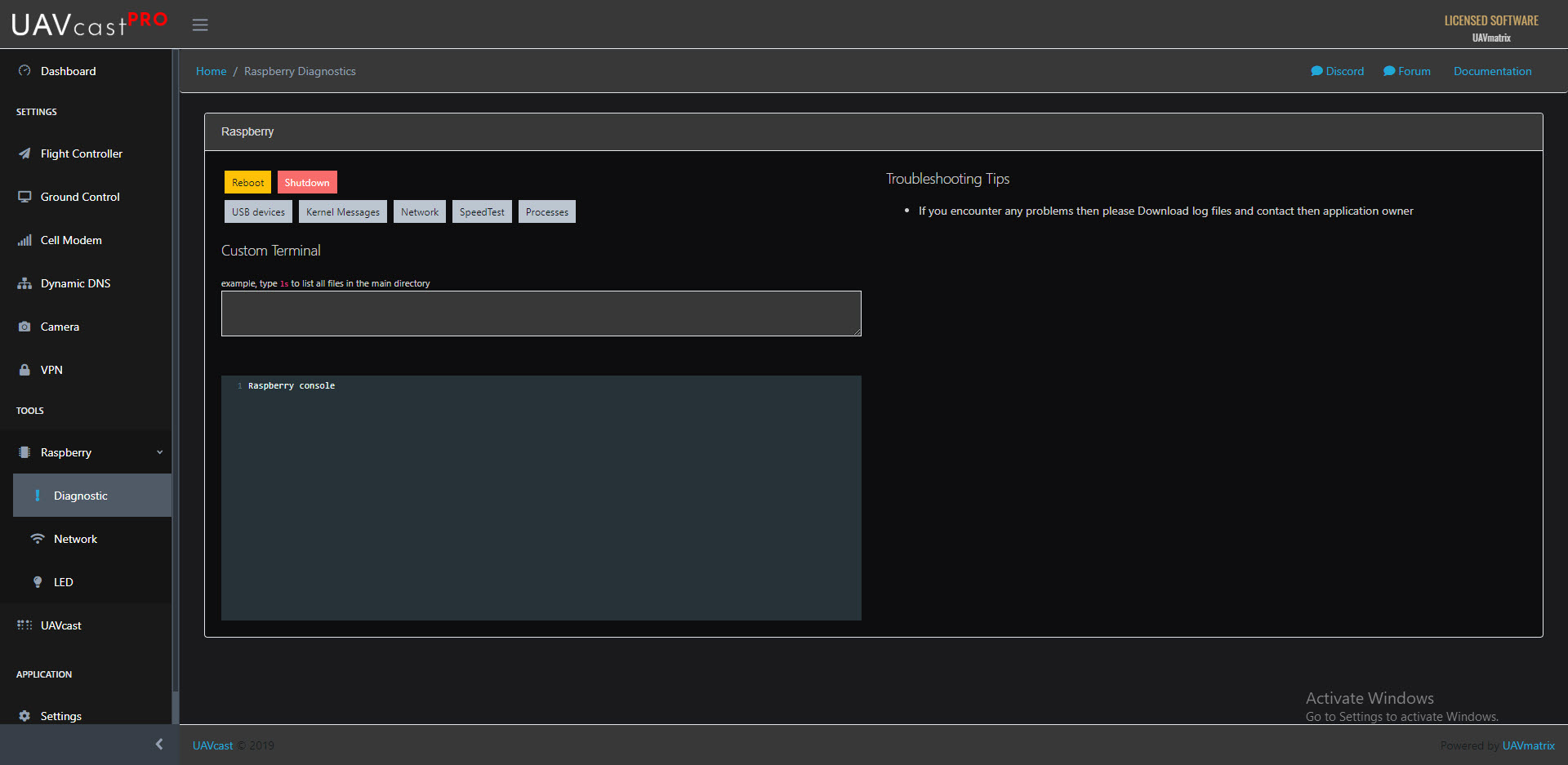Click the Troubleshooting Tips heading
This screenshot has height=765, width=1568.
click(947, 179)
